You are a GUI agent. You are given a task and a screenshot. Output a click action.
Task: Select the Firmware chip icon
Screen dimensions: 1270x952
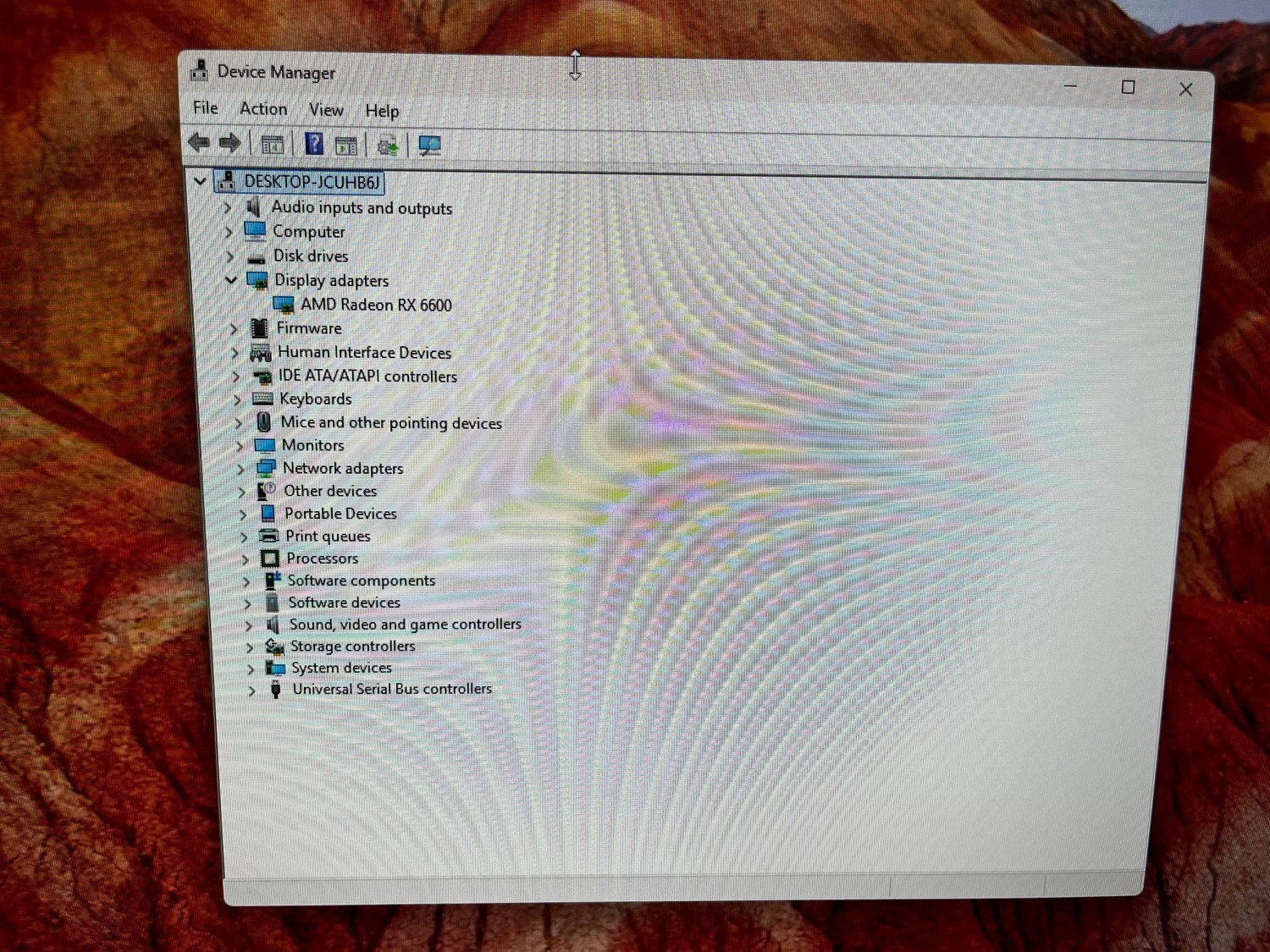[259, 328]
